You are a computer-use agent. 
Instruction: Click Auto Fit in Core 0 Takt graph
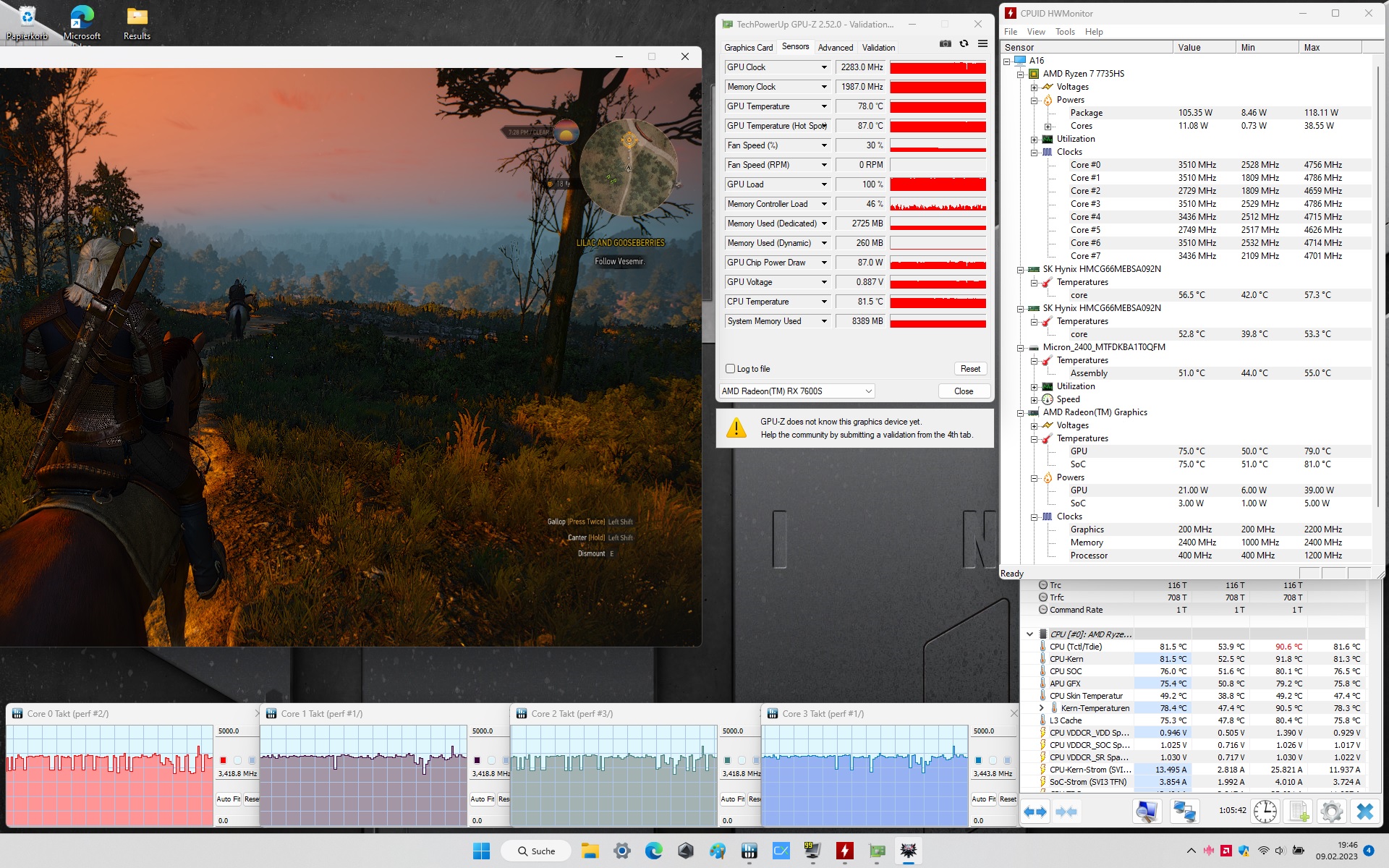pyautogui.click(x=228, y=799)
